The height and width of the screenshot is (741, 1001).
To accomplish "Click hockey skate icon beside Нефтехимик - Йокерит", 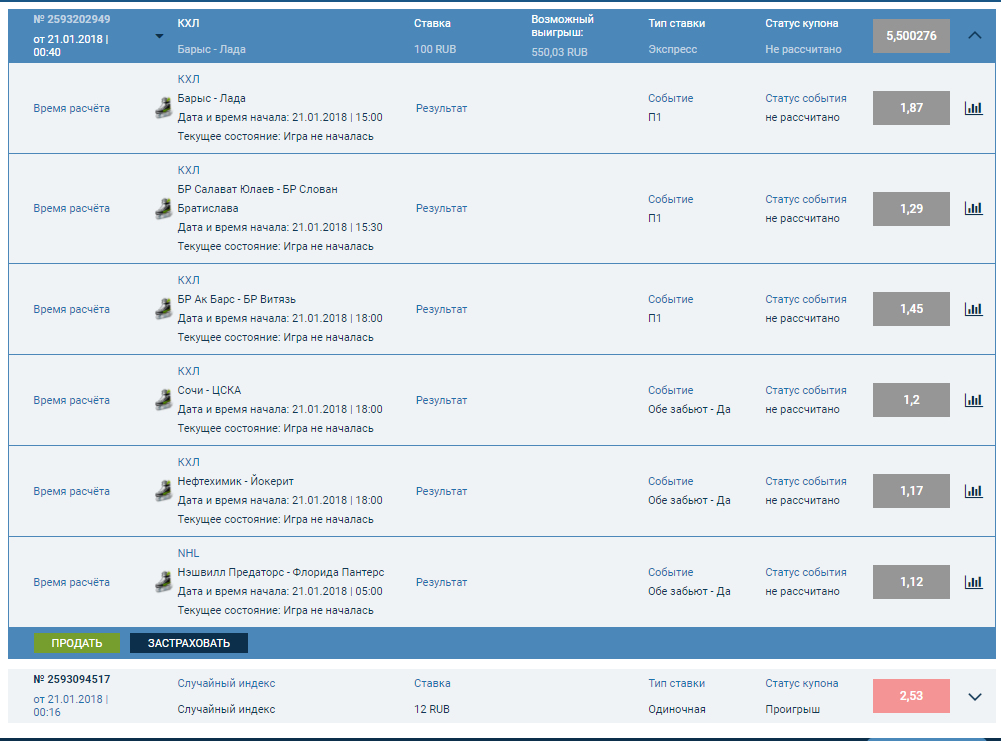I will point(164,491).
